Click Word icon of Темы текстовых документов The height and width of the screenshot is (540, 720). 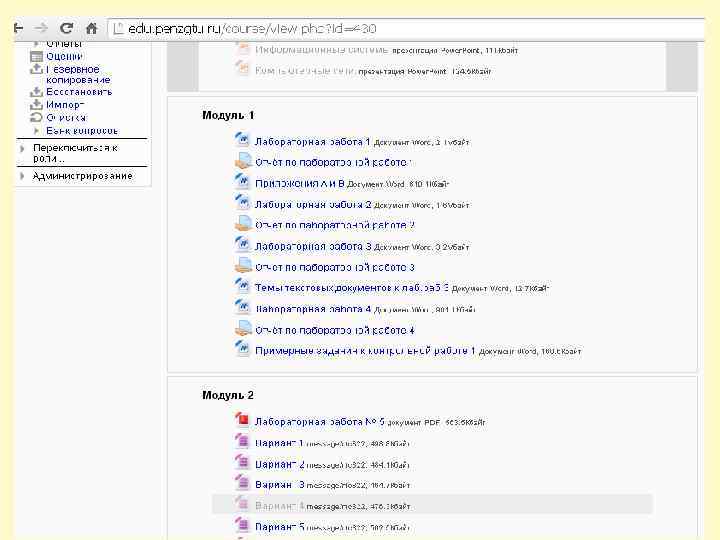click(242, 286)
